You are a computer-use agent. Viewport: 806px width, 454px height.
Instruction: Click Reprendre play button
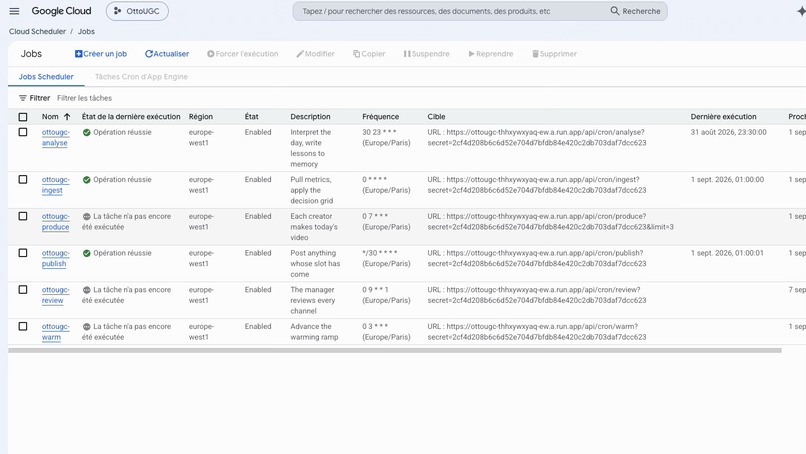pos(491,53)
